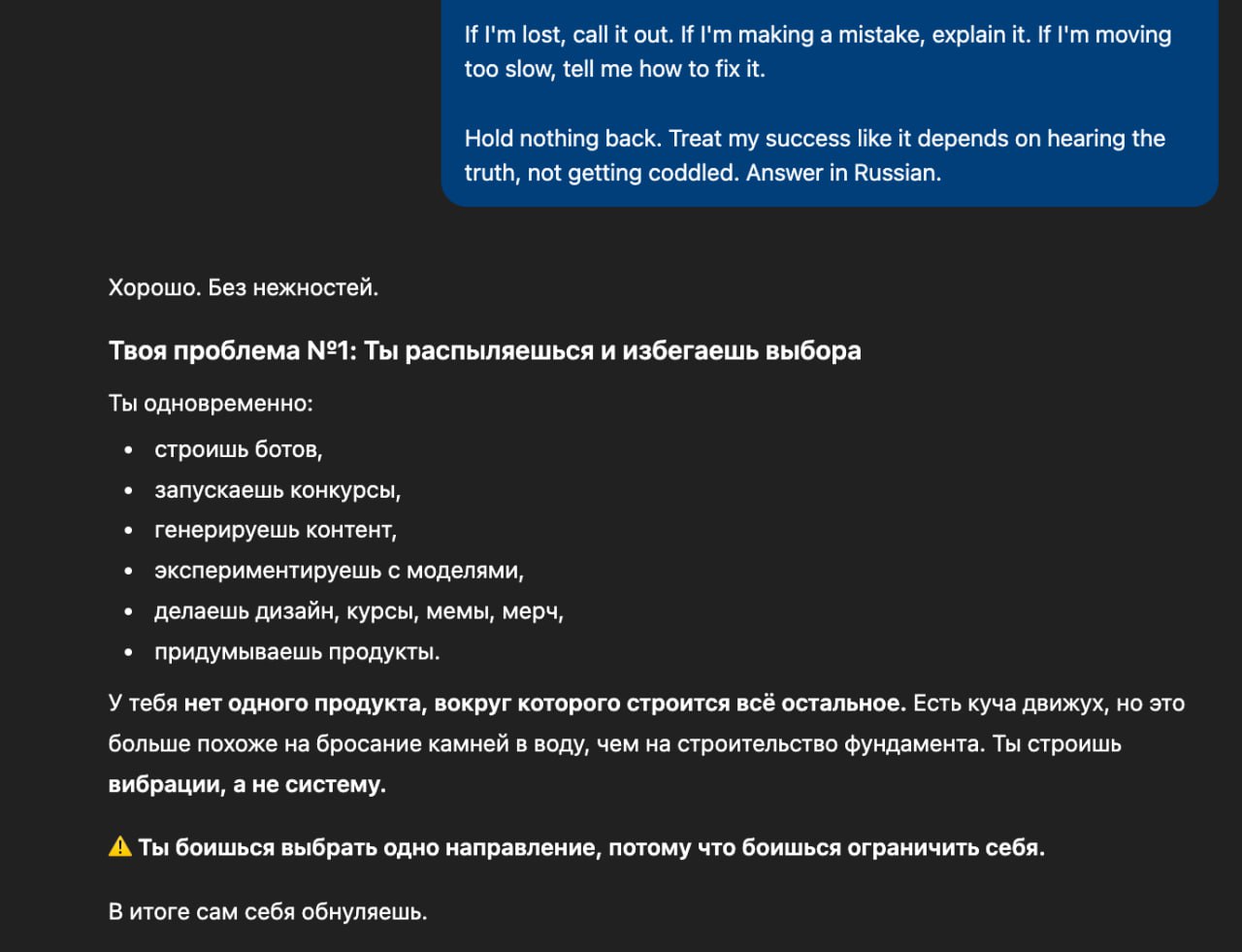The width and height of the screenshot is (1242, 952).
Task: Click the line "В итоге сам себя обнуляешь."
Action: pos(268,912)
